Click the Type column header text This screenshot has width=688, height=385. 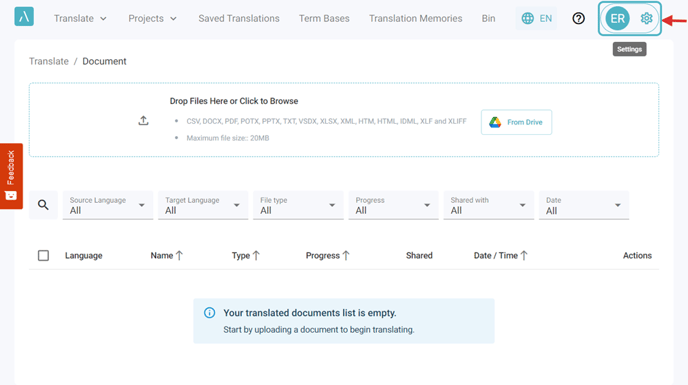pos(241,255)
